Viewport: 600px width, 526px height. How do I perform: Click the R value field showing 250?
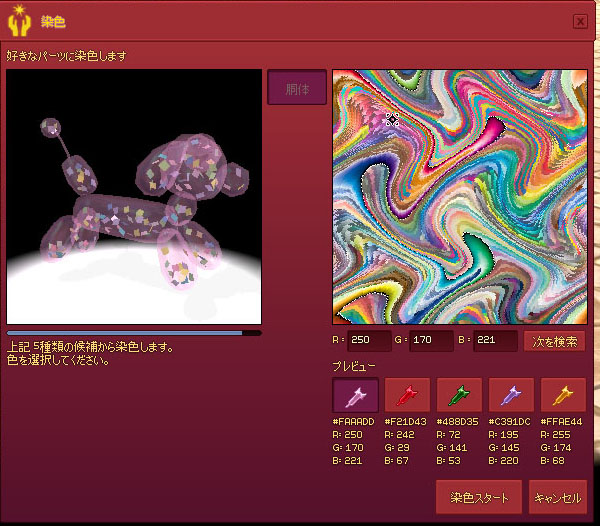point(369,340)
